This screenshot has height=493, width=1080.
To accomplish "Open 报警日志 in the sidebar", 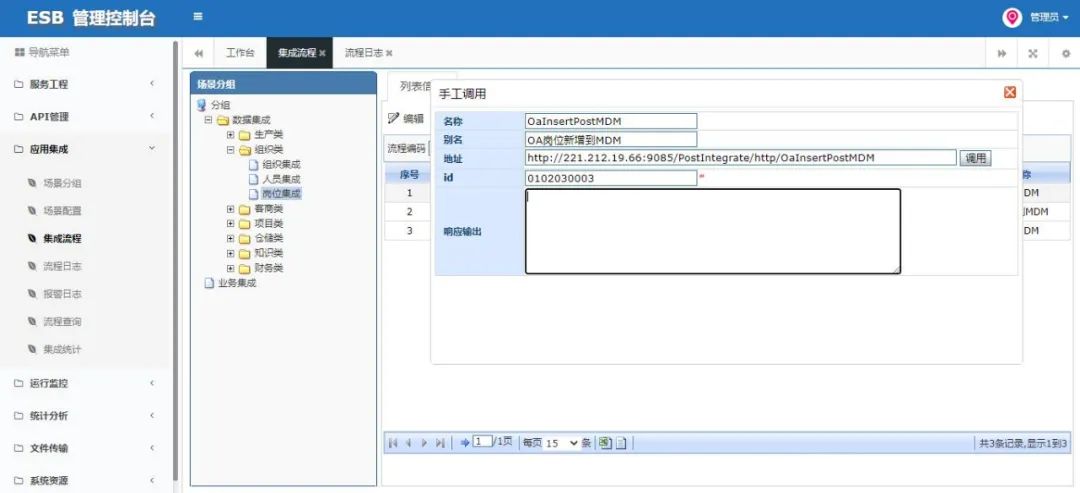I will [62, 294].
